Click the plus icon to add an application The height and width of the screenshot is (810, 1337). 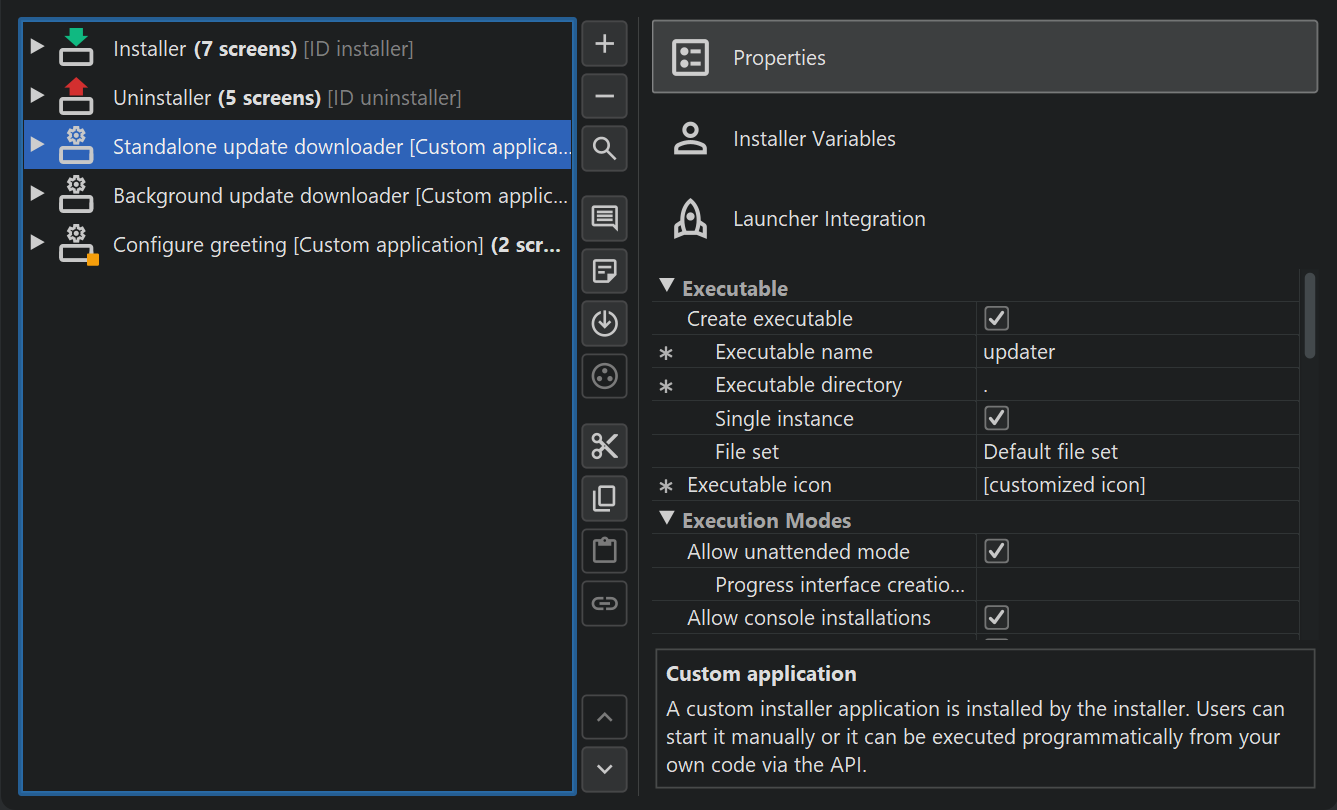pos(604,44)
